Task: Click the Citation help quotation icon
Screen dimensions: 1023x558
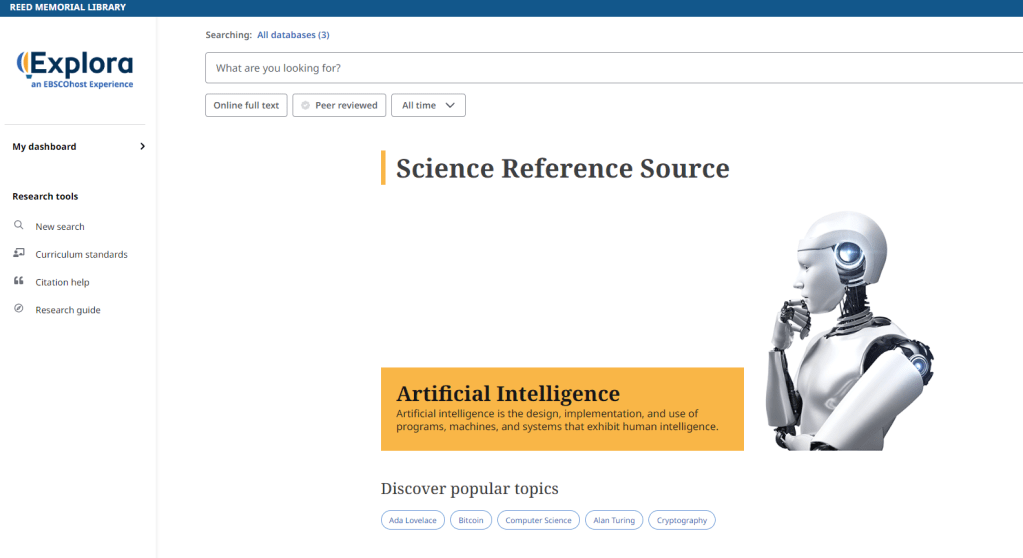Action: [x=19, y=282]
